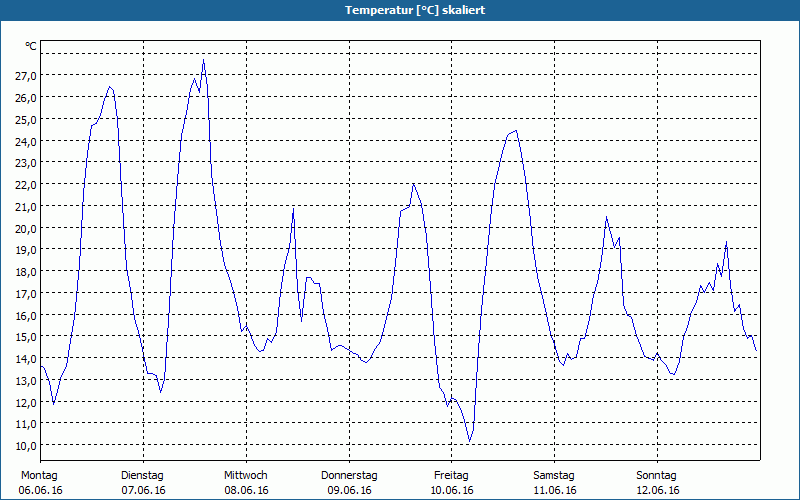800x500 pixels.
Task: Click the Donnerstag day label
Action: pos(349,476)
